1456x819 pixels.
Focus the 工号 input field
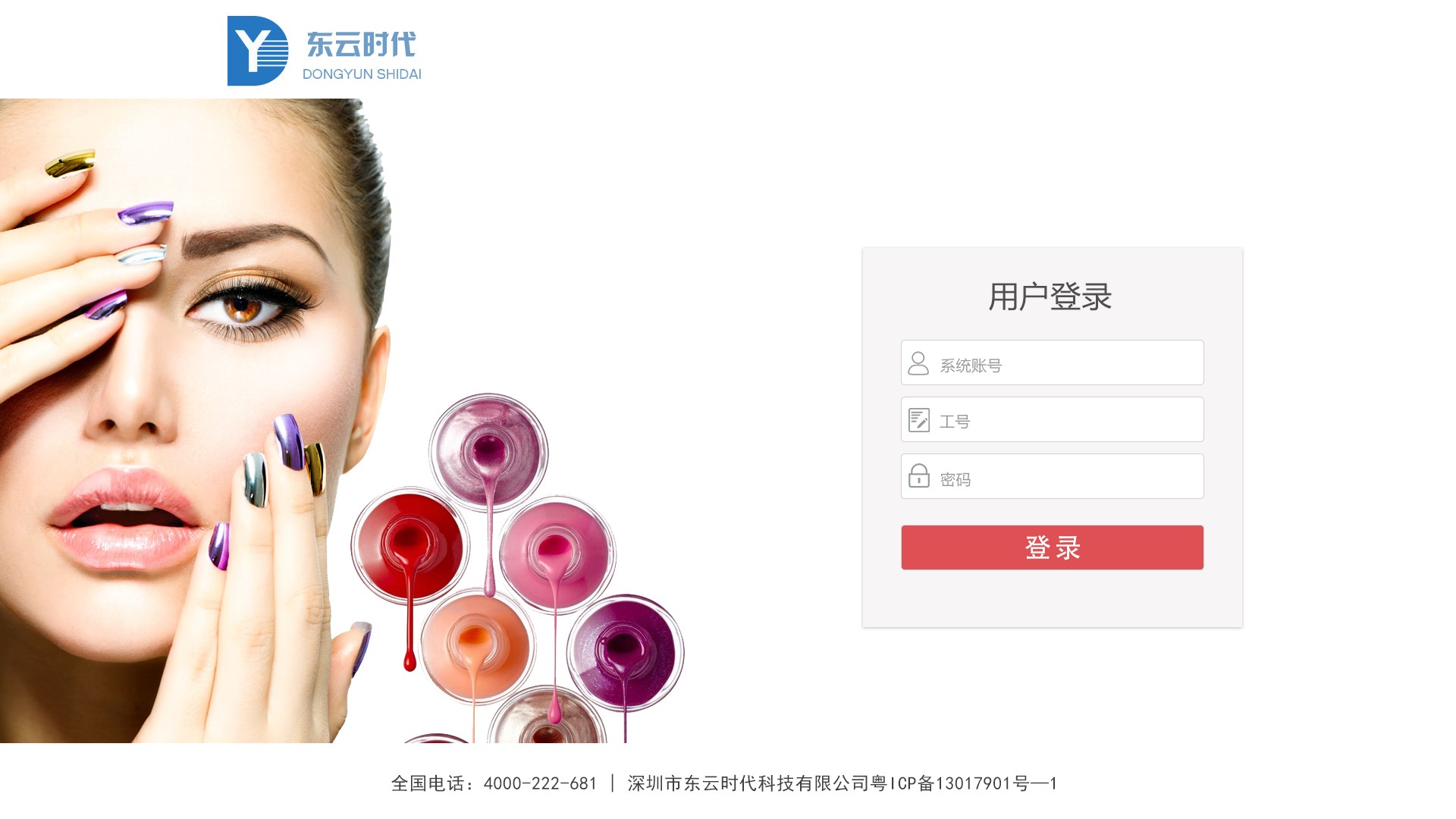[1053, 419]
